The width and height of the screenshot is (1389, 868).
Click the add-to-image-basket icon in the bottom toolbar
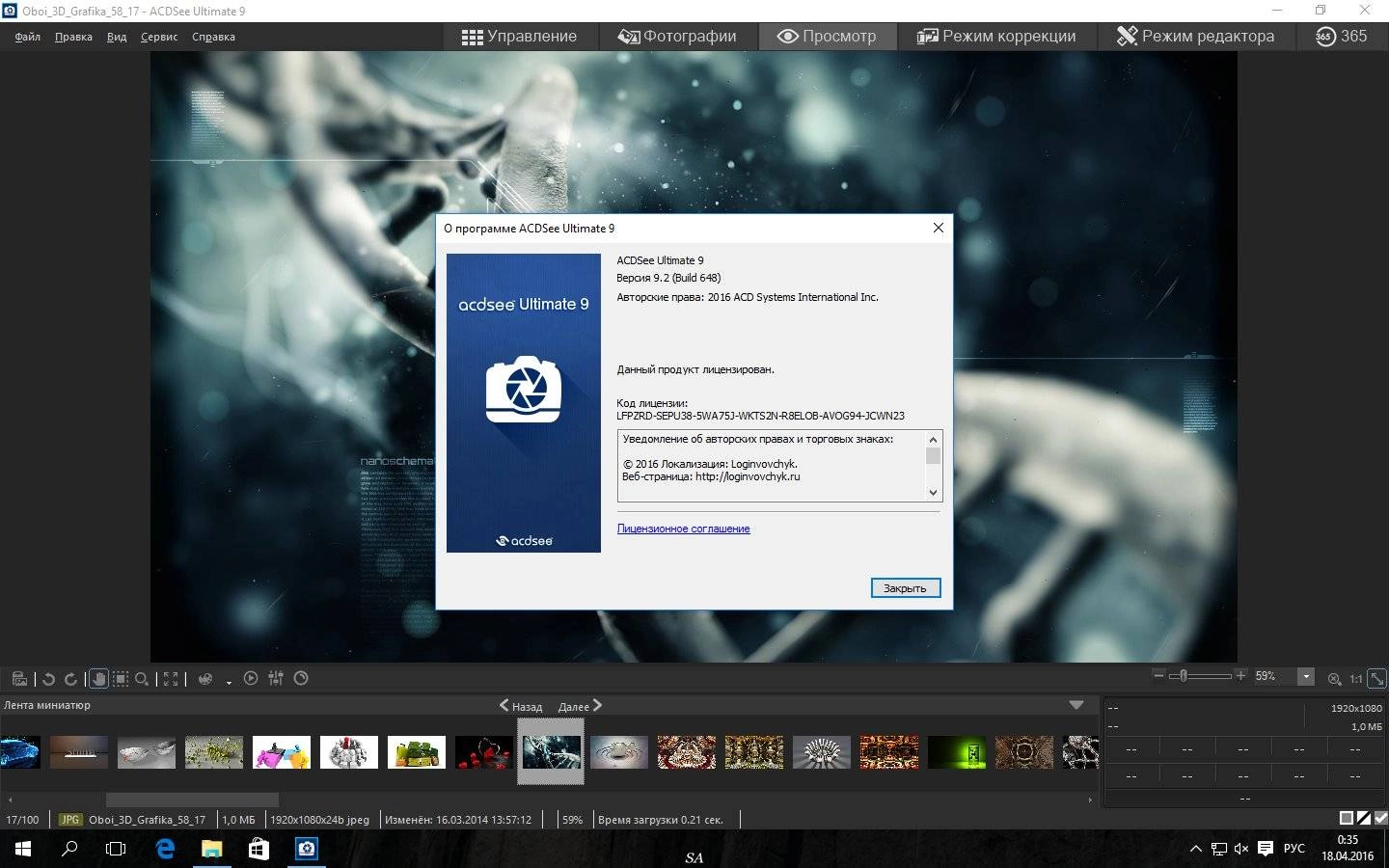pyautogui.click(x=19, y=679)
